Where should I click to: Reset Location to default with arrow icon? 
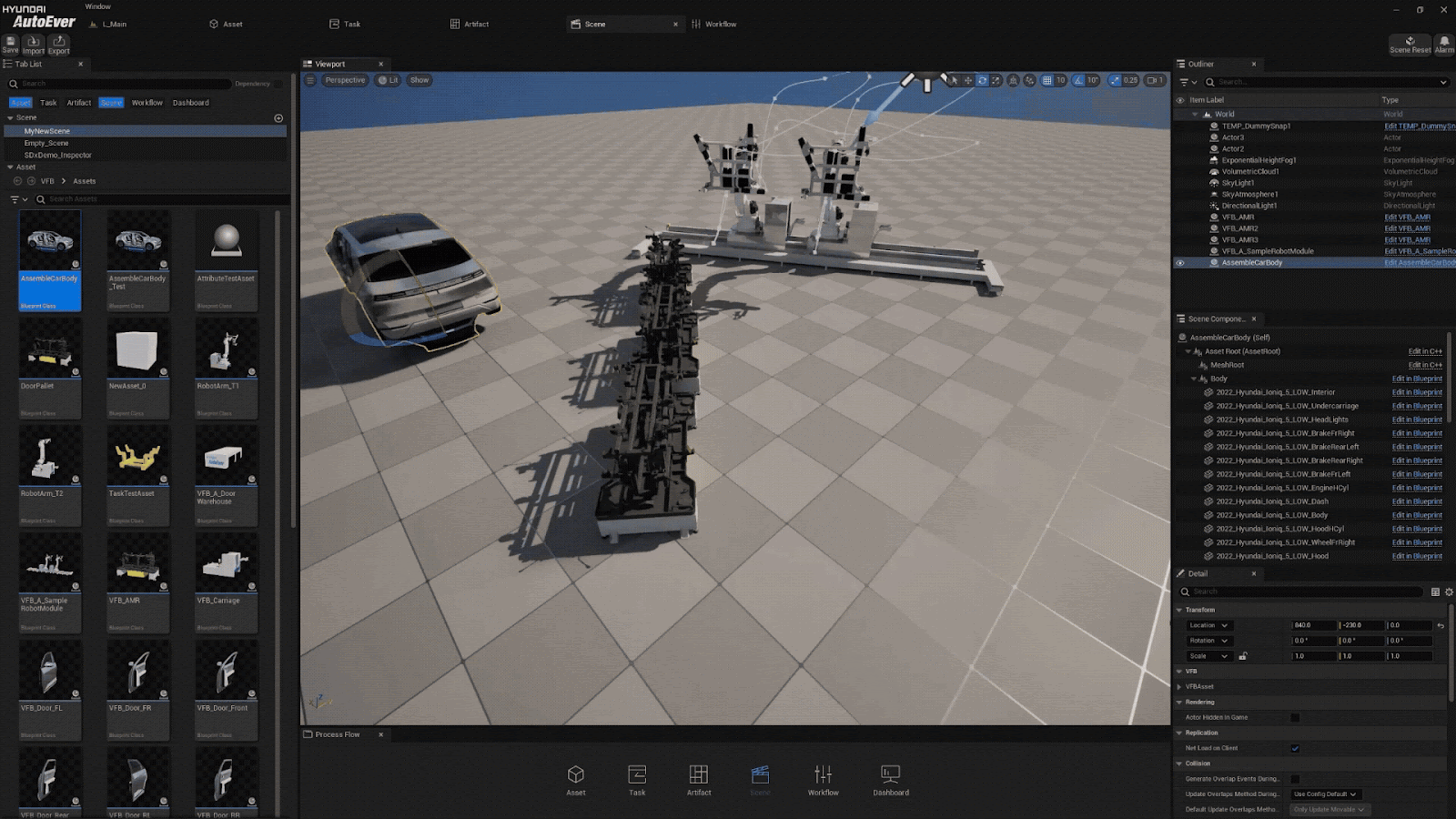point(1441,626)
